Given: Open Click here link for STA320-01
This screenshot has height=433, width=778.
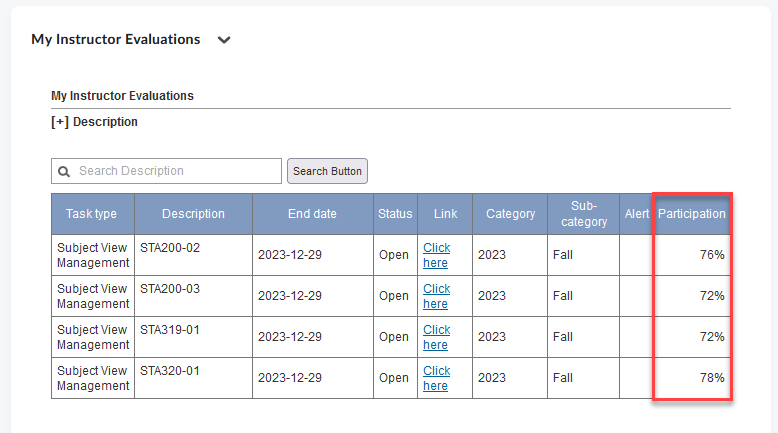Looking at the screenshot, I should (x=437, y=378).
